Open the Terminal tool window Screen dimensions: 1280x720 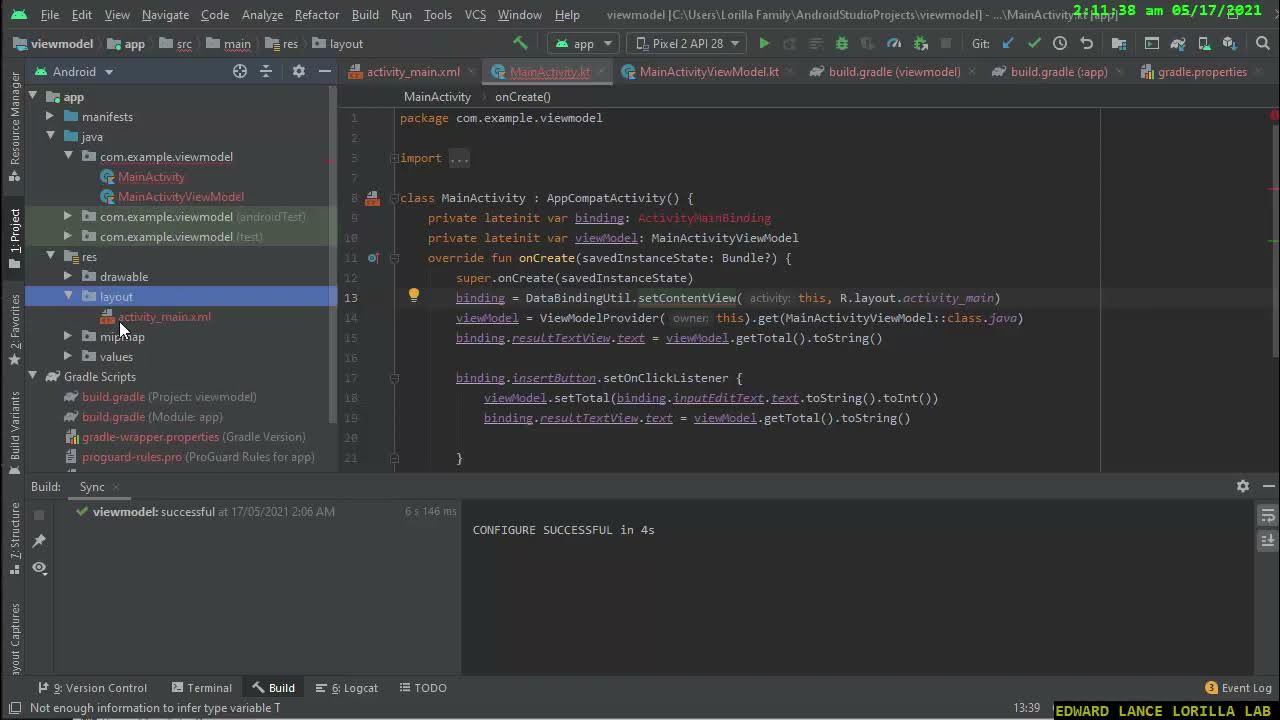click(x=201, y=688)
